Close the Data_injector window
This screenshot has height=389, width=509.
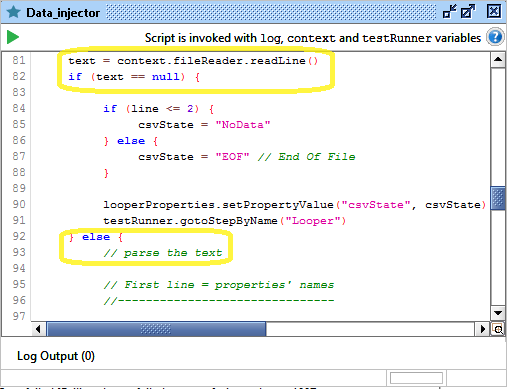tap(494, 11)
